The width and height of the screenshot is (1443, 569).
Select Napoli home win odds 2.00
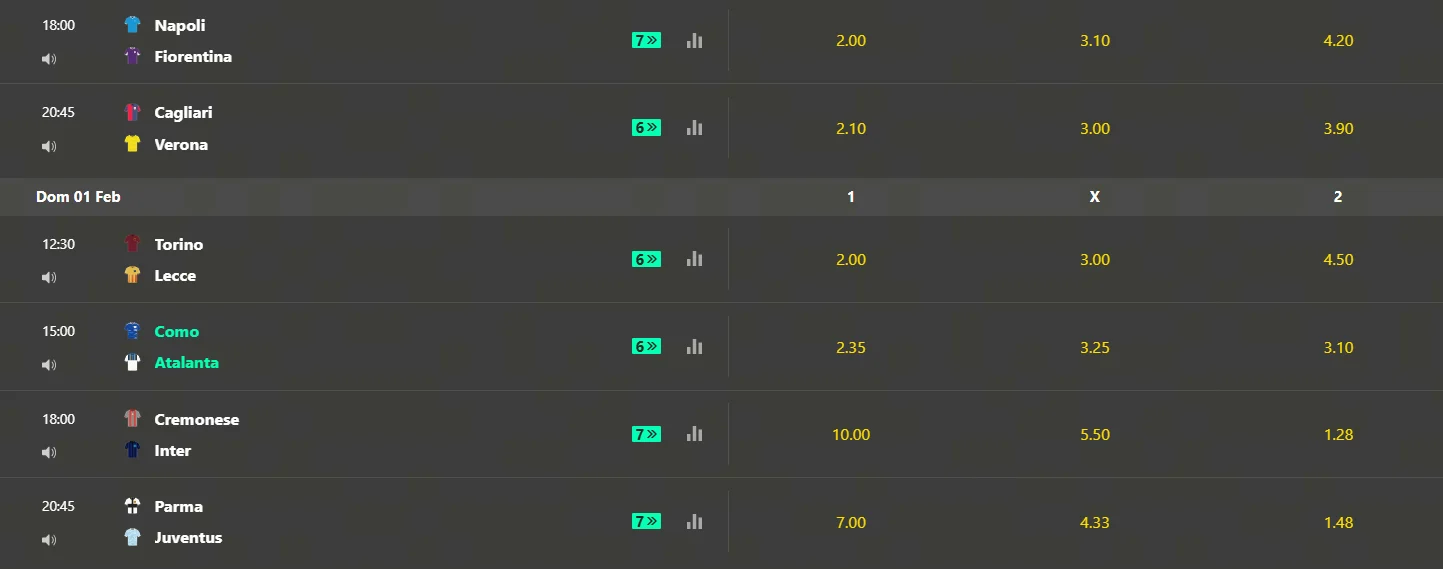(x=850, y=41)
